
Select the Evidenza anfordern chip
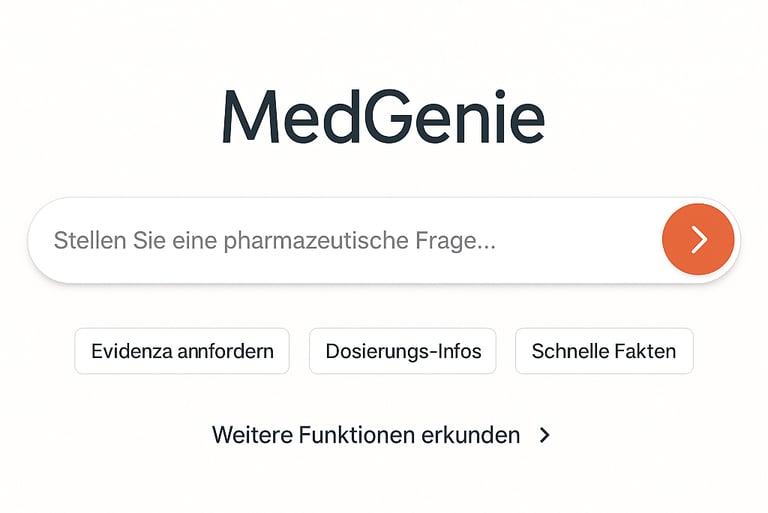pyautogui.click(x=182, y=351)
